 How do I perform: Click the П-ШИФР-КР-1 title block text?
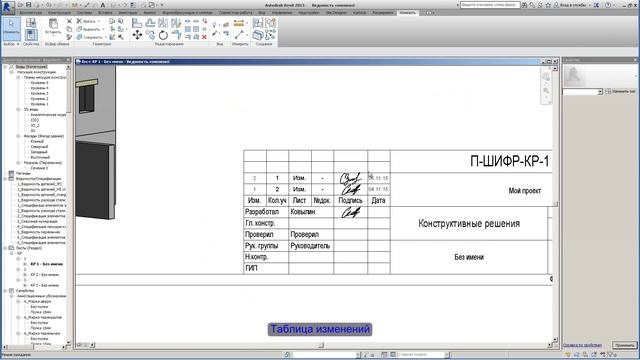(509, 161)
